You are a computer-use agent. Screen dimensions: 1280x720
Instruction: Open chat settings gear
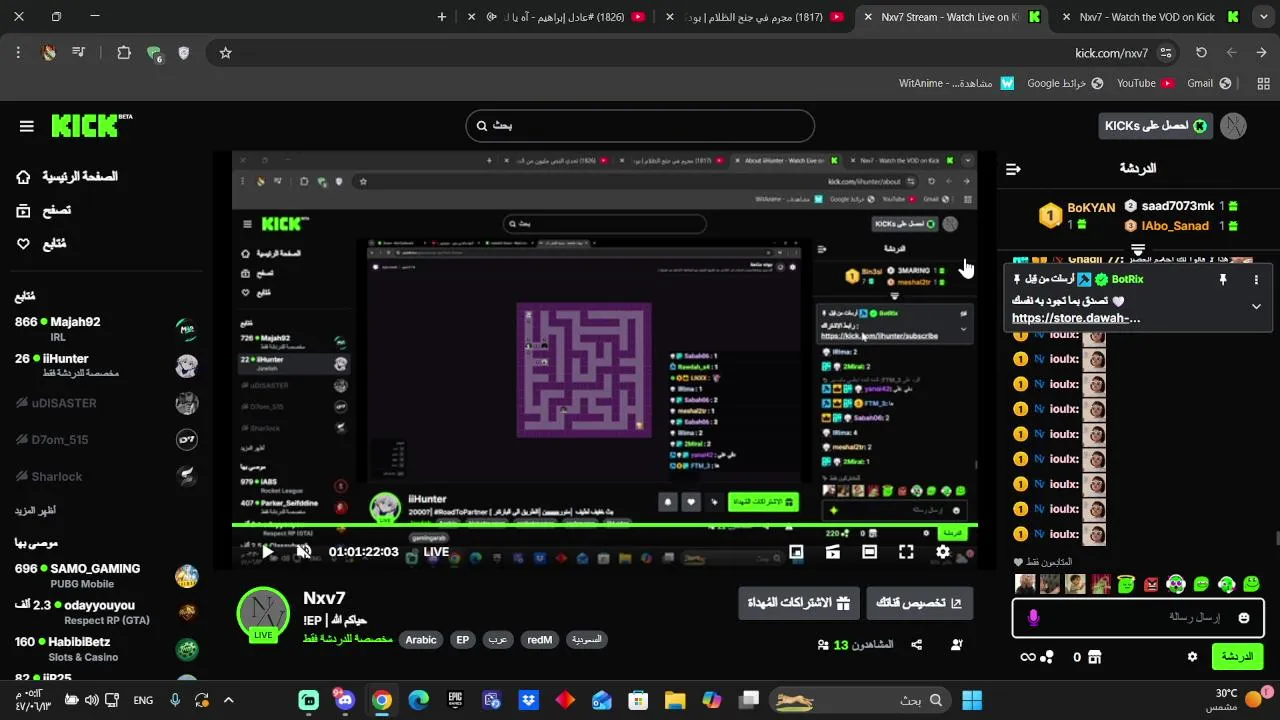1192,657
